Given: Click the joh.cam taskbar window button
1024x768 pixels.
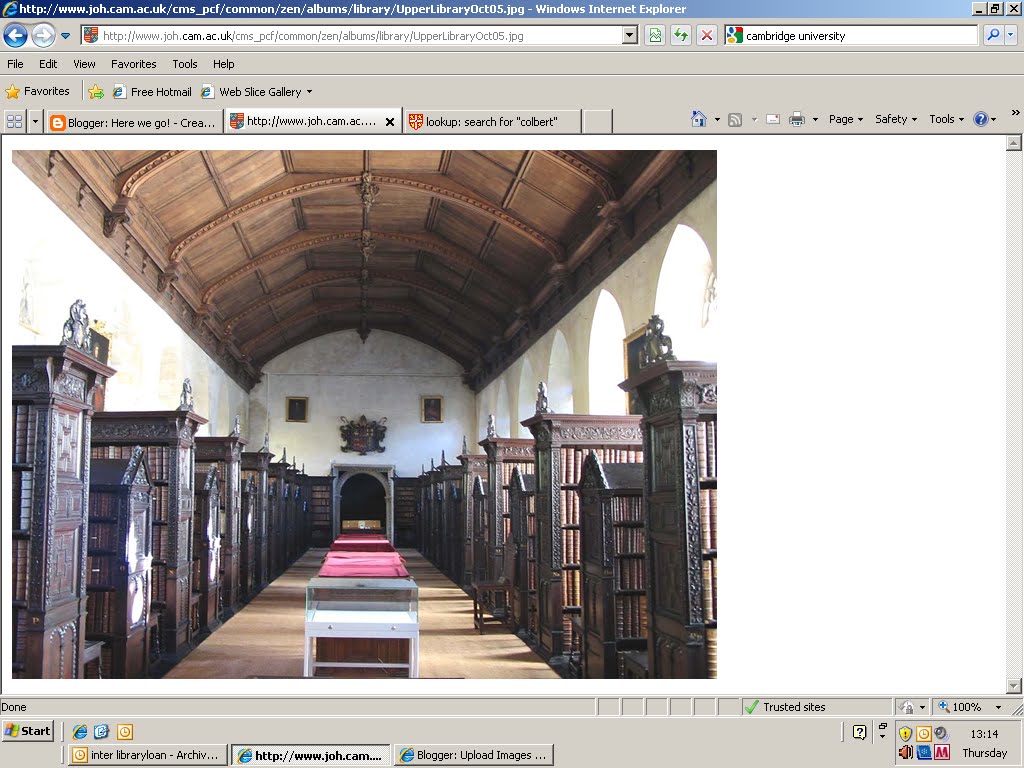Looking at the screenshot, I should (311, 755).
